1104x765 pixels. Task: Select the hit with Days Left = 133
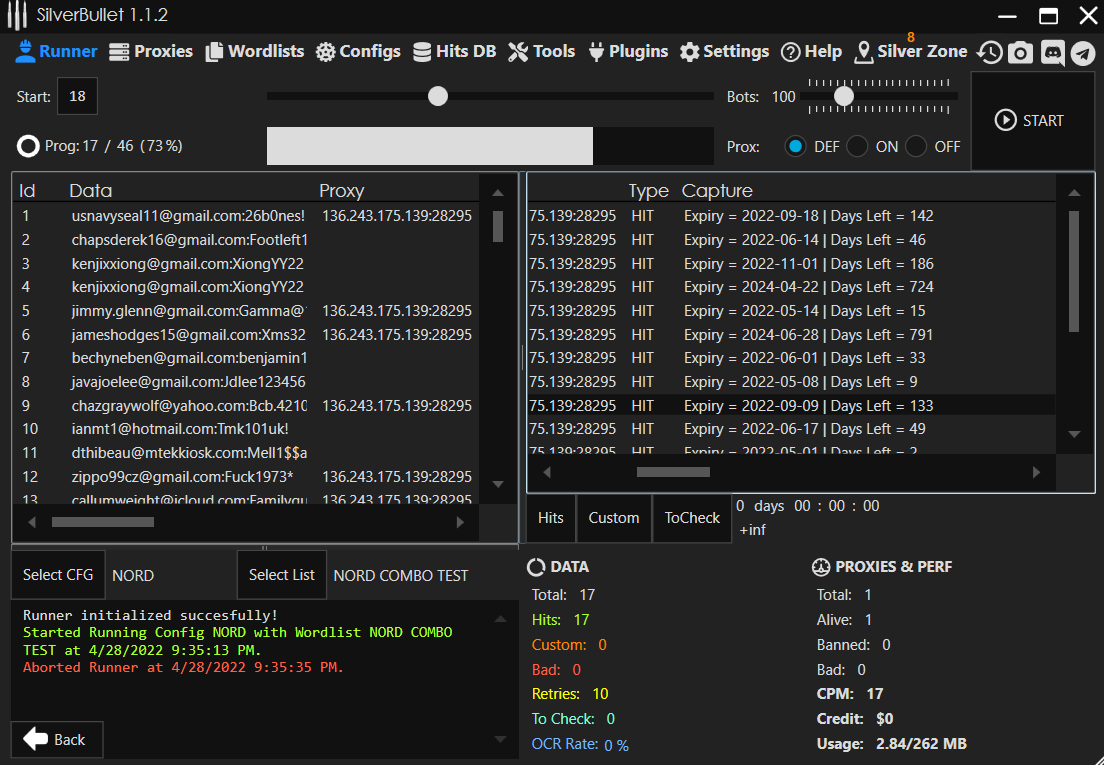pos(791,406)
